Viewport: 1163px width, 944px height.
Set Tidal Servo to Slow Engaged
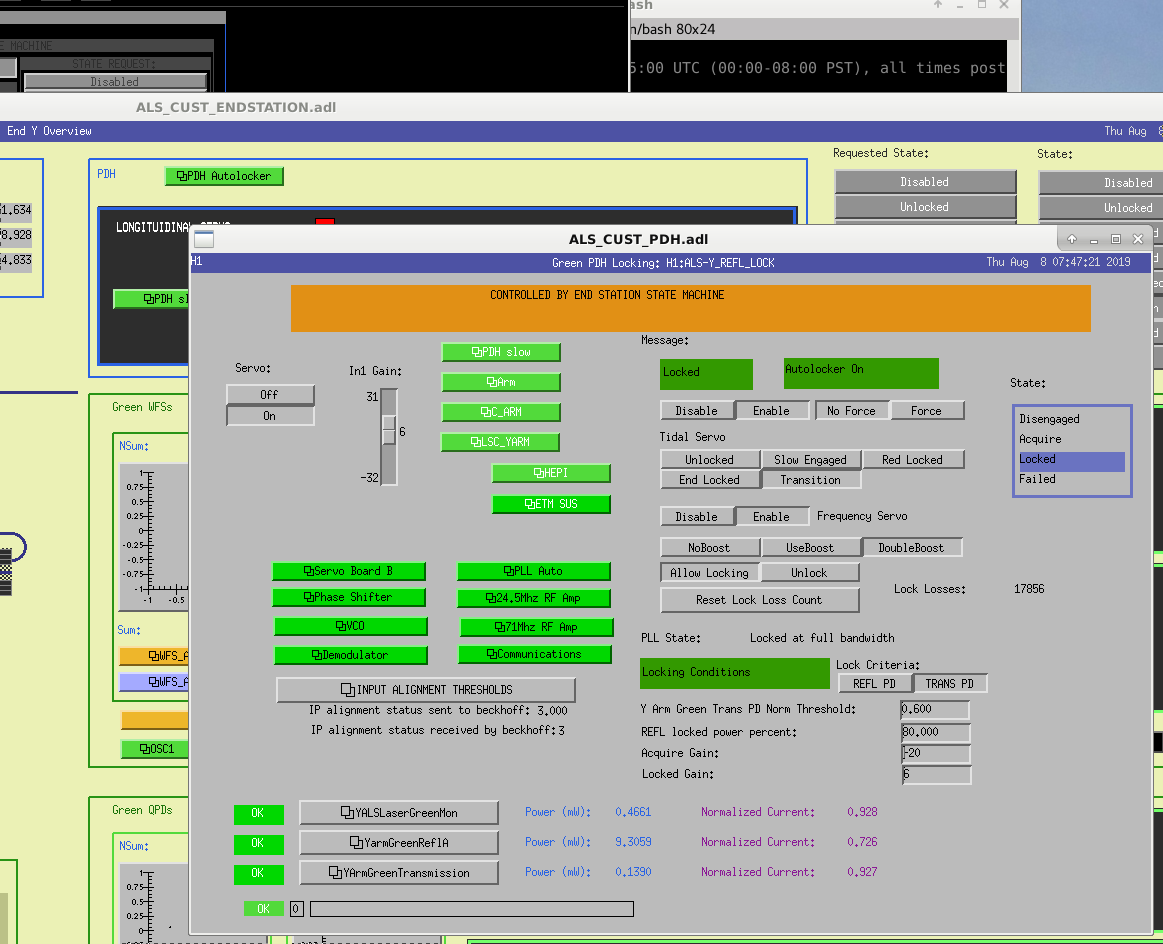pos(811,460)
